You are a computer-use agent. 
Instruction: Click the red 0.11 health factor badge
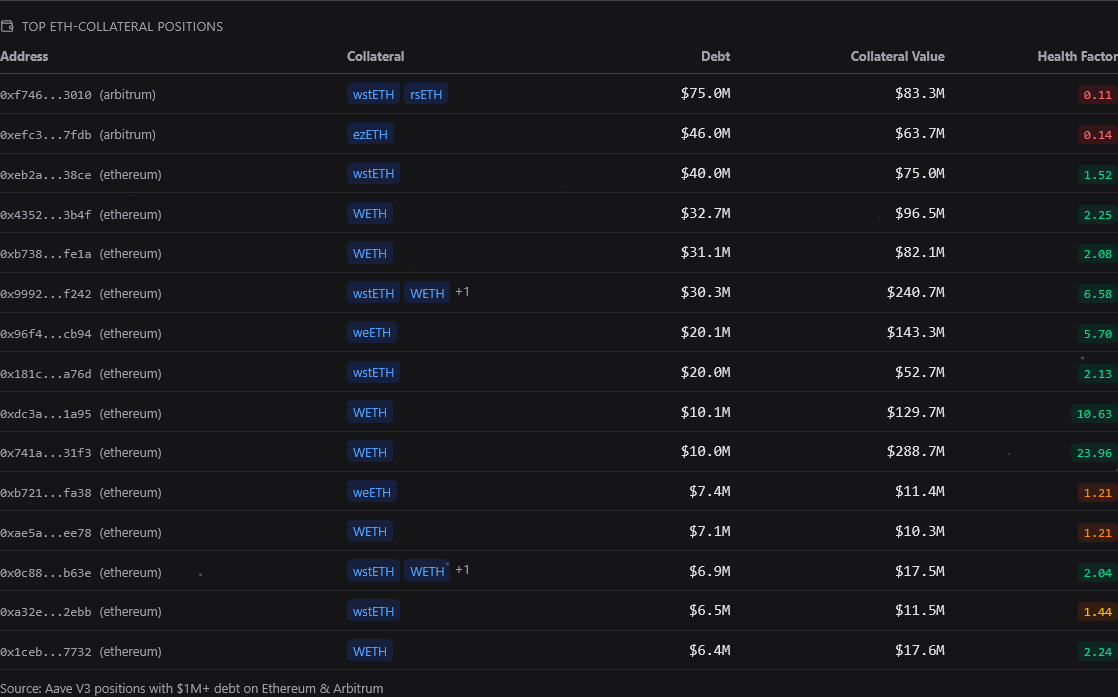pos(1097,95)
